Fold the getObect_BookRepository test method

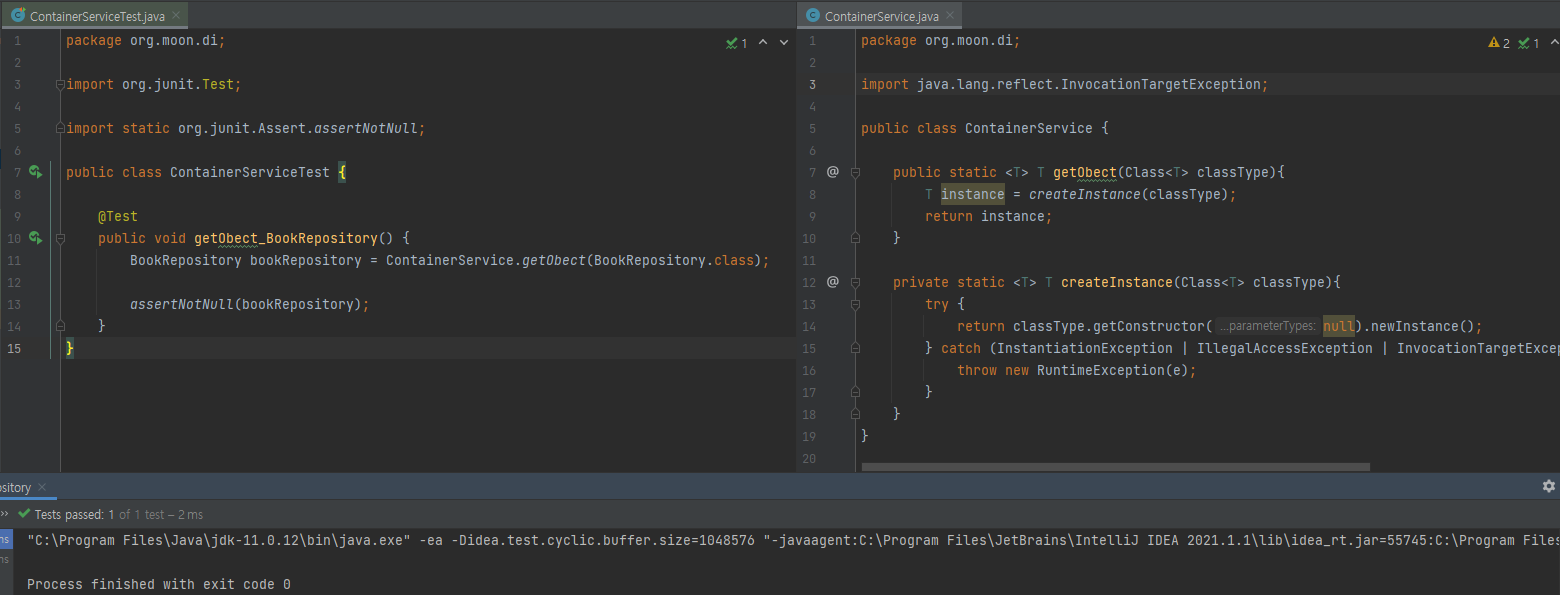61,238
